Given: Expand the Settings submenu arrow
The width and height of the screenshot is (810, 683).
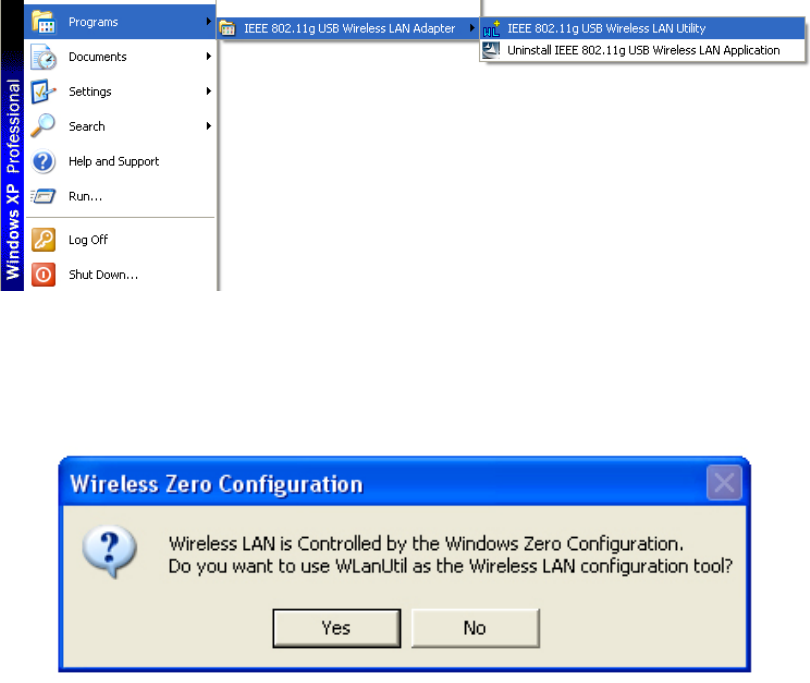Looking at the screenshot, I should (x=208, y=91).
